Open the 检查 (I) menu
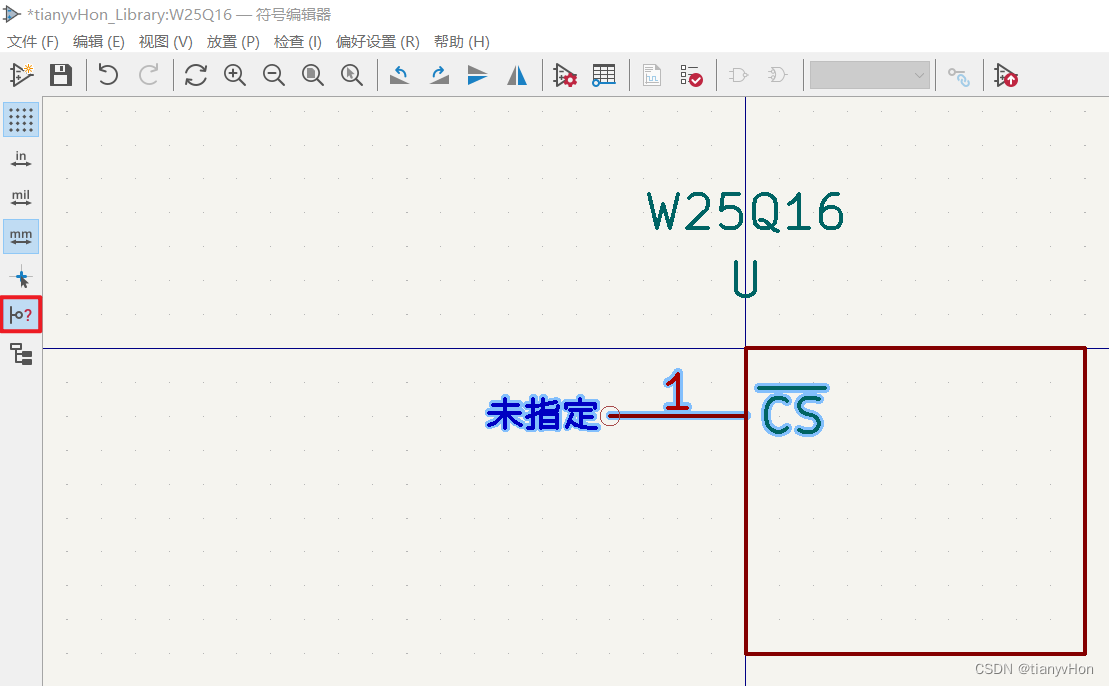 [x=298, y=42]
